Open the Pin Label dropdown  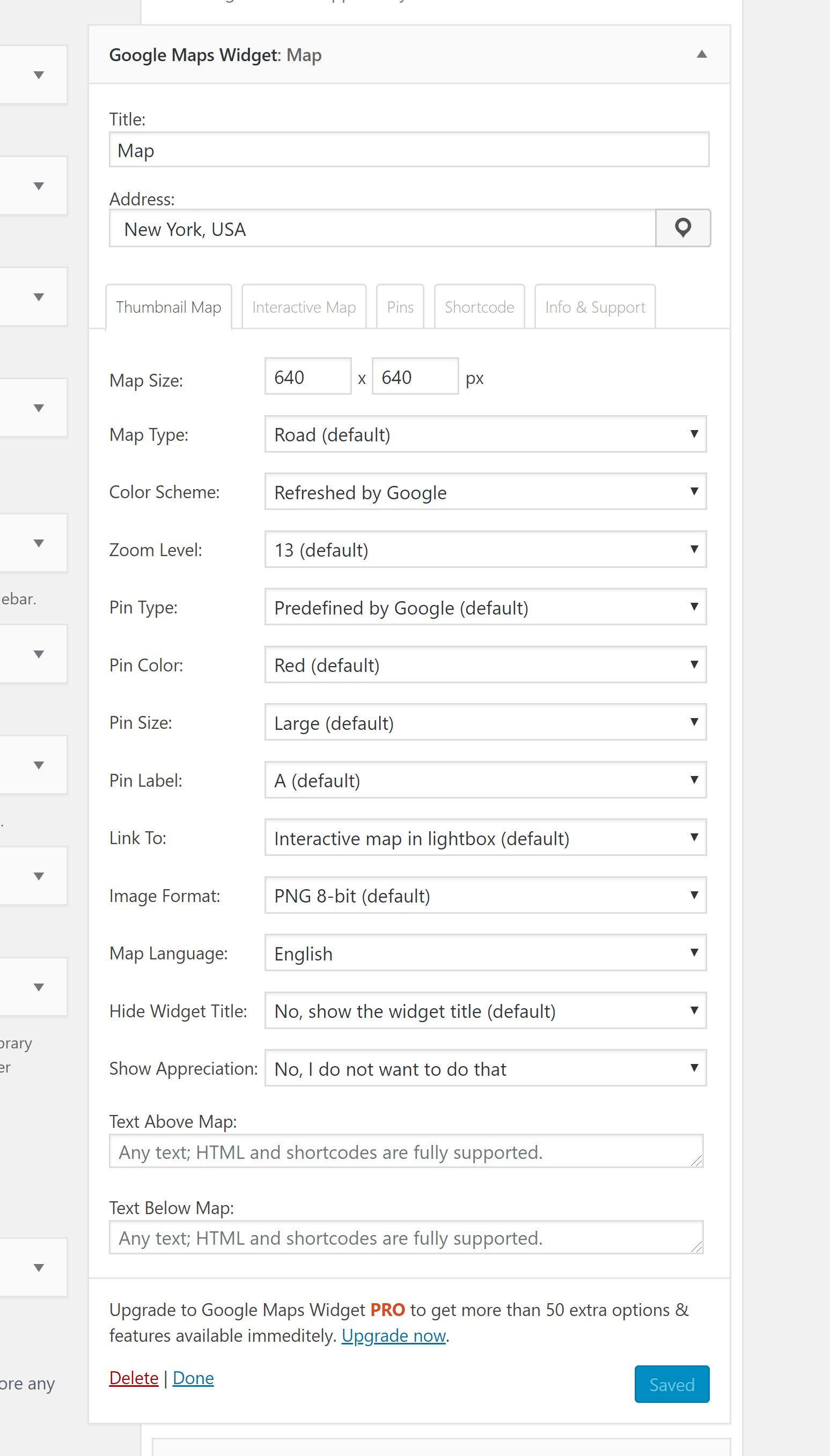(486, 780)
